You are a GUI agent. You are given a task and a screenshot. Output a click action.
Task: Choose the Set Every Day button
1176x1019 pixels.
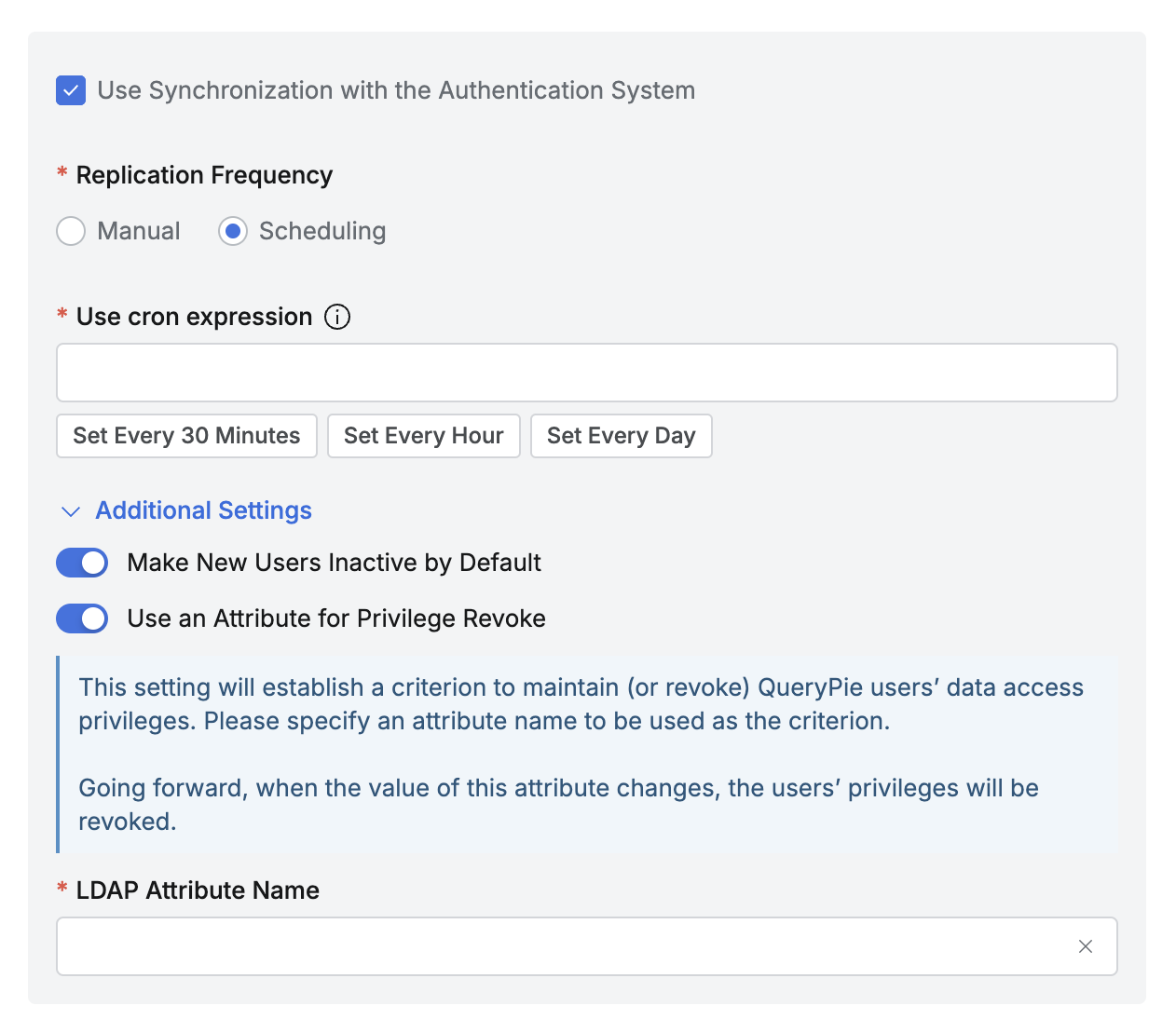pos(621,436)
